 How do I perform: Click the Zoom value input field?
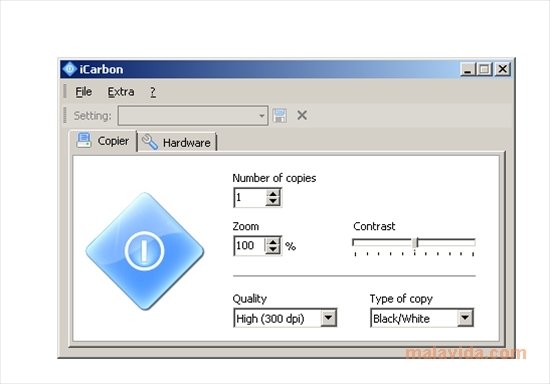250,245
